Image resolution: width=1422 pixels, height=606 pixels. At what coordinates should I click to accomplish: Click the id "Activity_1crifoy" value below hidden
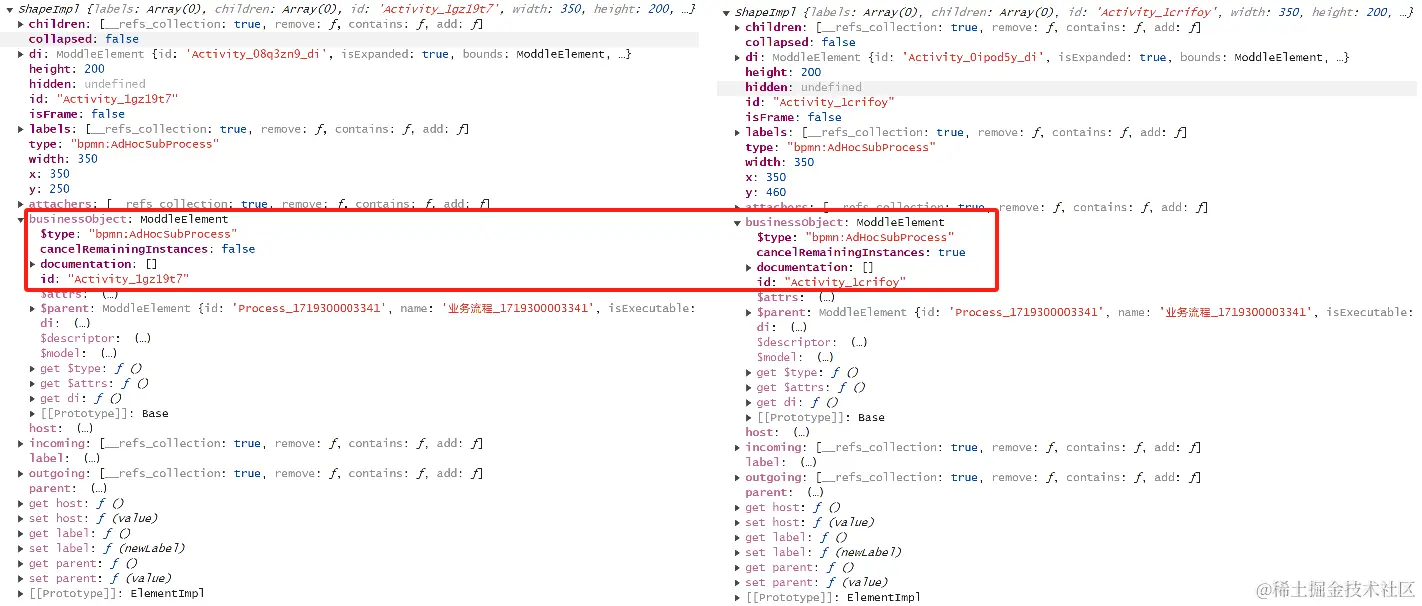(834, 103)
